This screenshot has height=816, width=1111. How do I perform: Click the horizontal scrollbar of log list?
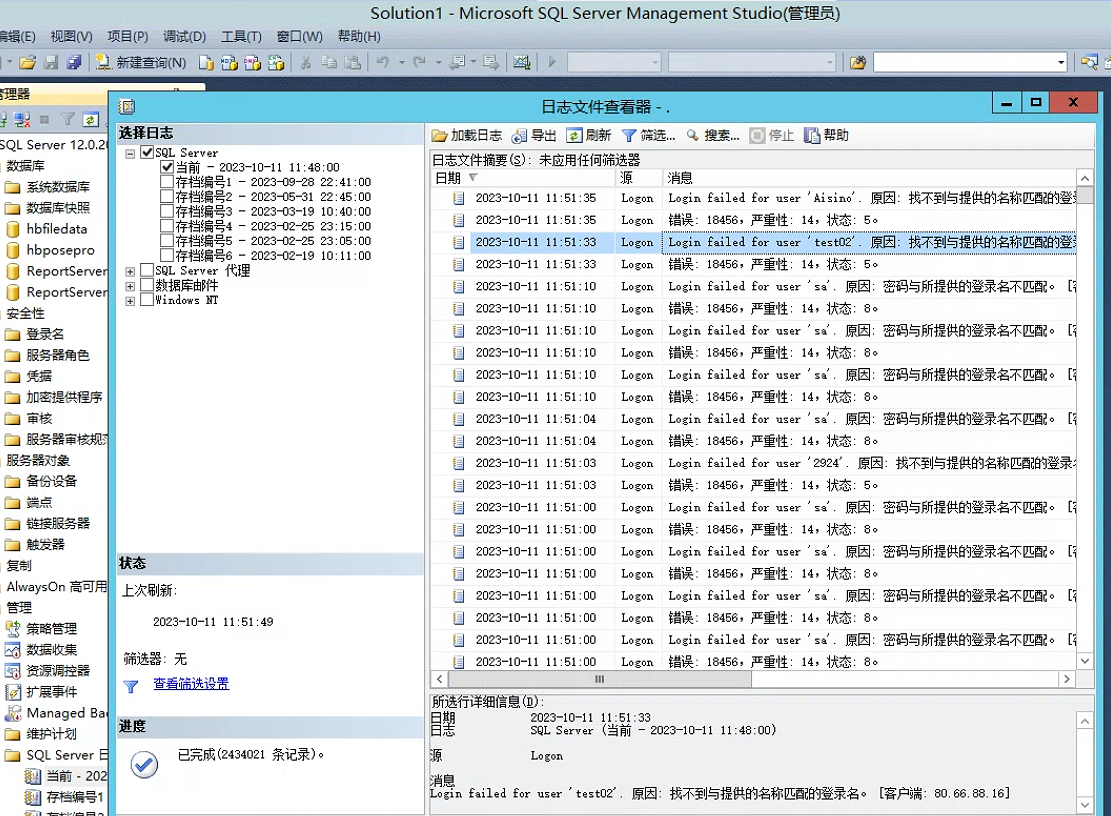pos(599,679)
